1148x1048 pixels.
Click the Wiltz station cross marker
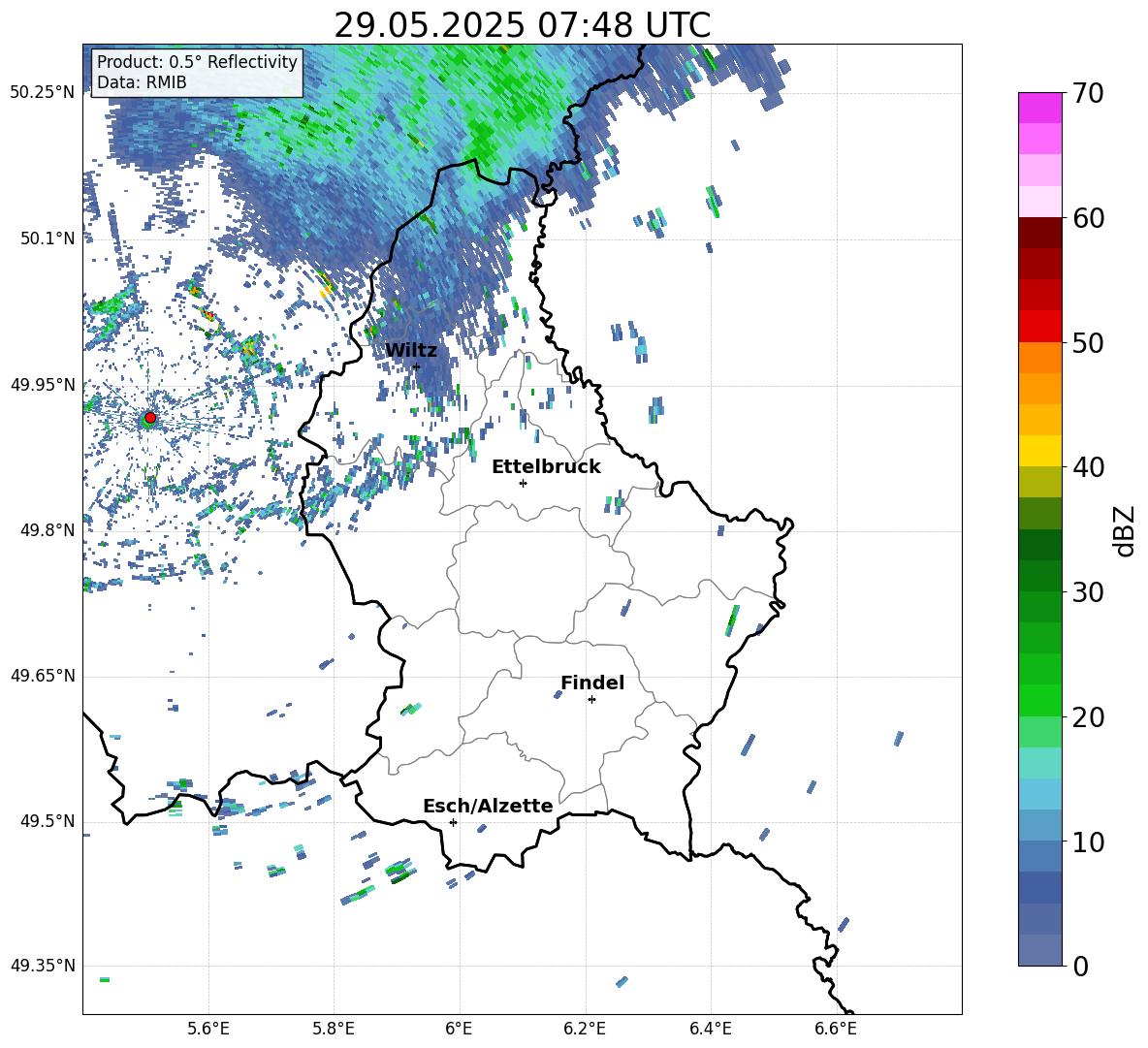point(416,366)
